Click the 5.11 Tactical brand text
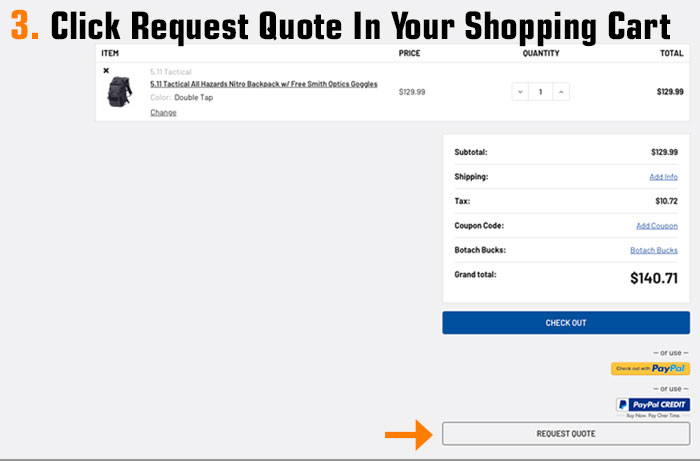Image resolution: width=700 pixels, height=461 pixels. [x=171, y=72]
